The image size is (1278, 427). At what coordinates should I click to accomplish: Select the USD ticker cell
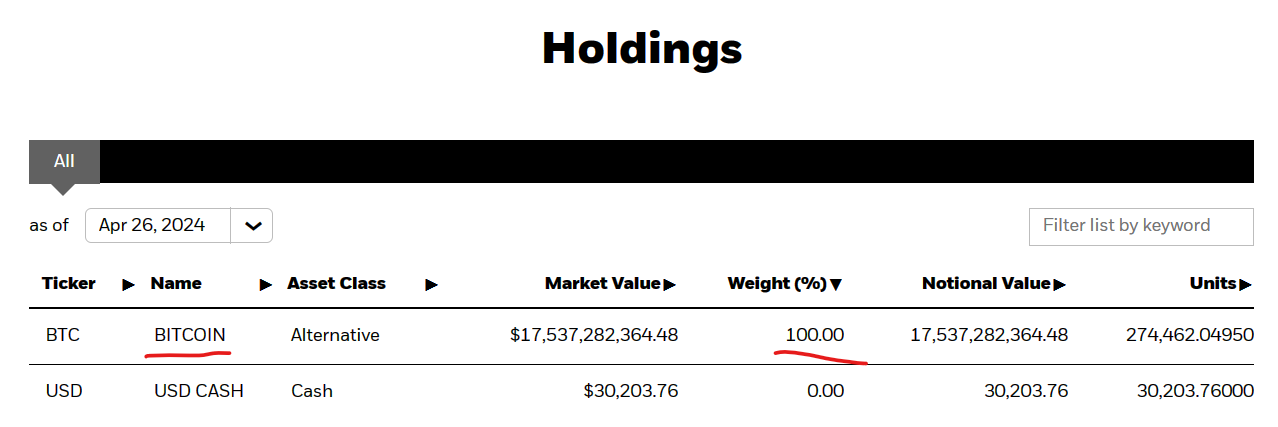click(x=63, y=390)
